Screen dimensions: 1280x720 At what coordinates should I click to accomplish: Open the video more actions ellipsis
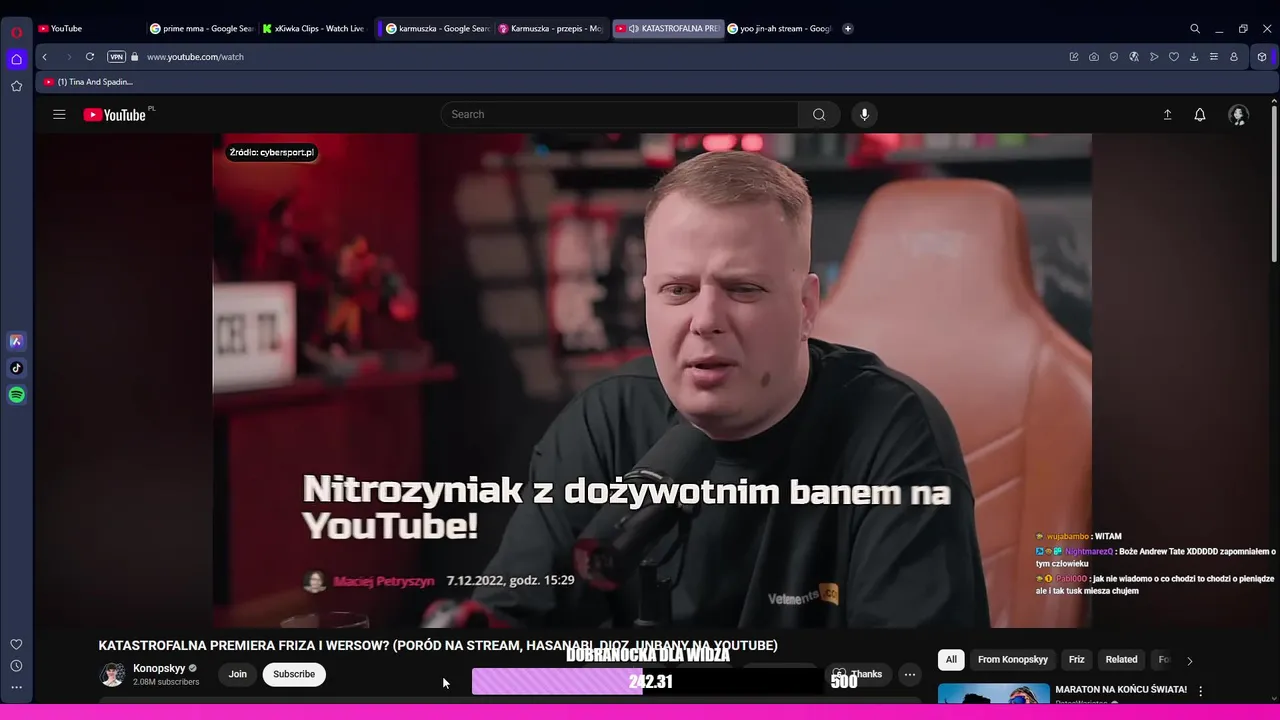pyautogui.click(x=910, y=674)
